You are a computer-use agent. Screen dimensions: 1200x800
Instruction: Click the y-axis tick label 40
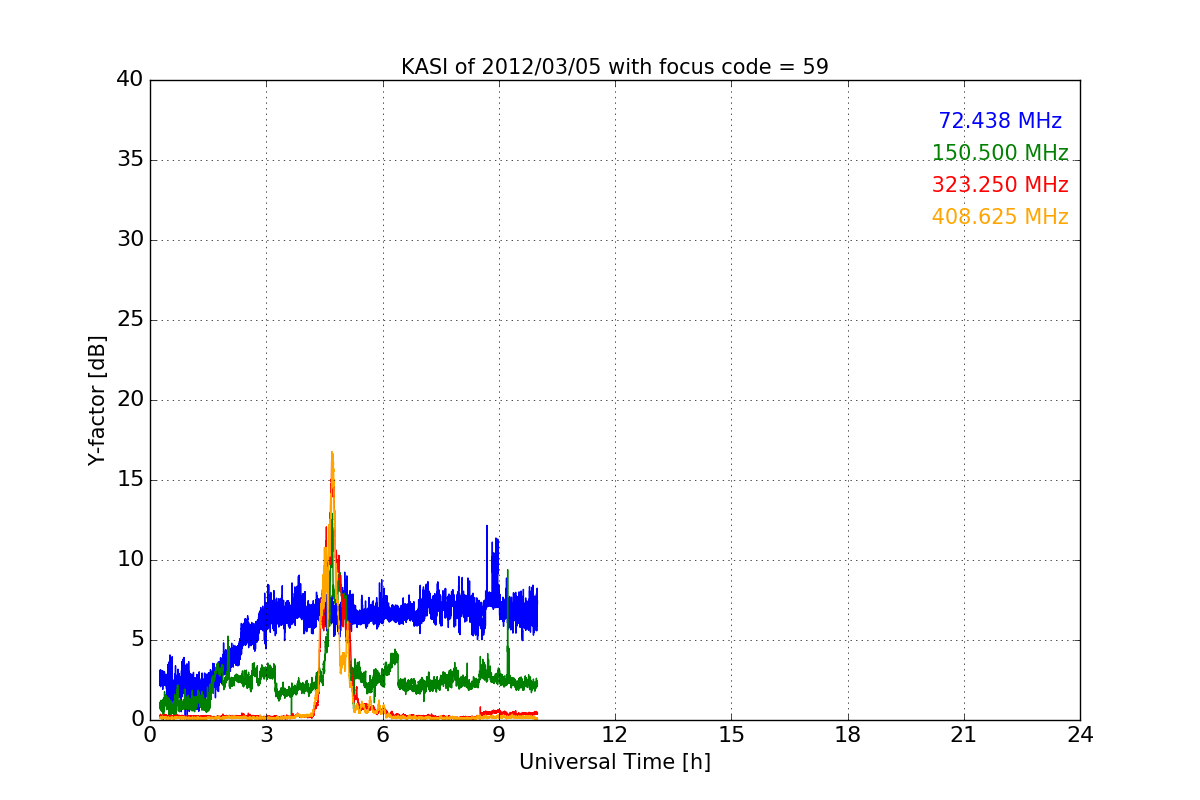tap(130, 80)
